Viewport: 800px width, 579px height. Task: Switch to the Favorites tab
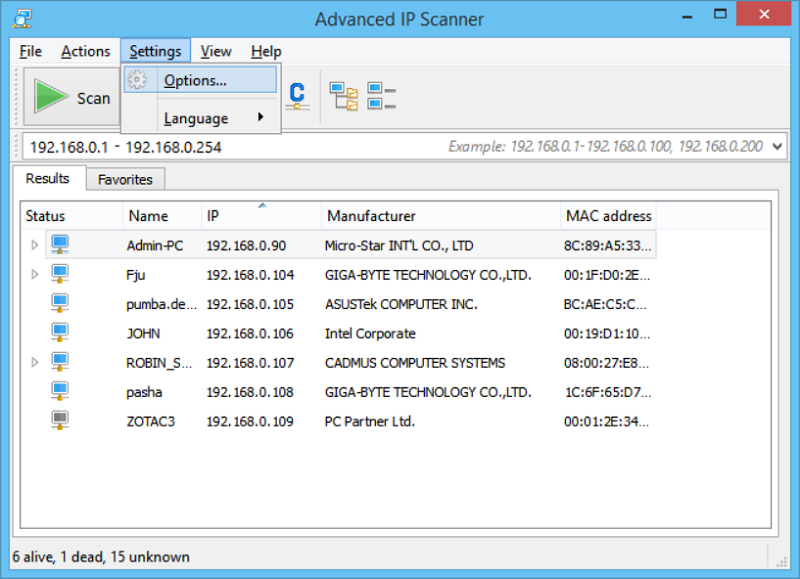(125, 180)
